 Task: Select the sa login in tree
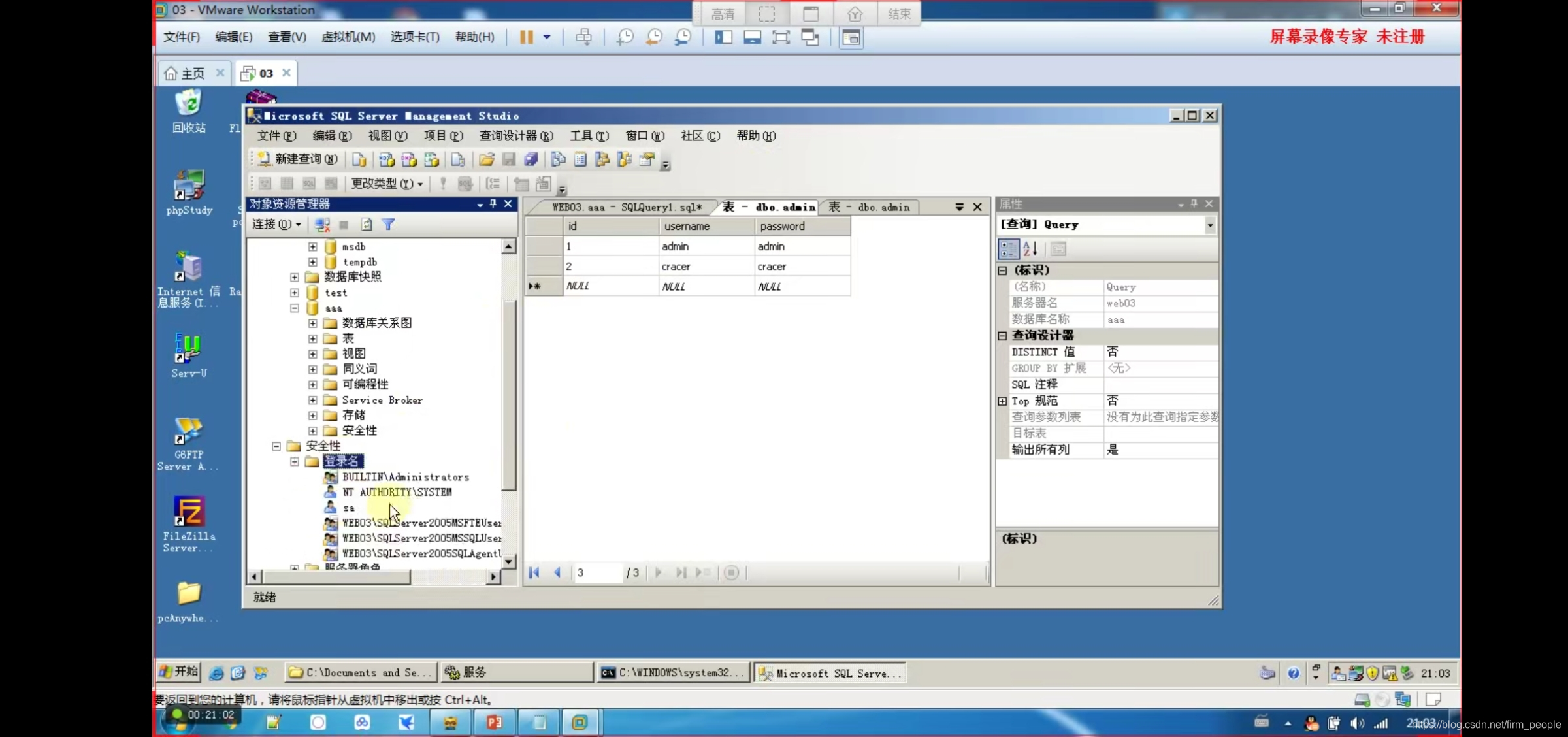click(x=348, y=508)
